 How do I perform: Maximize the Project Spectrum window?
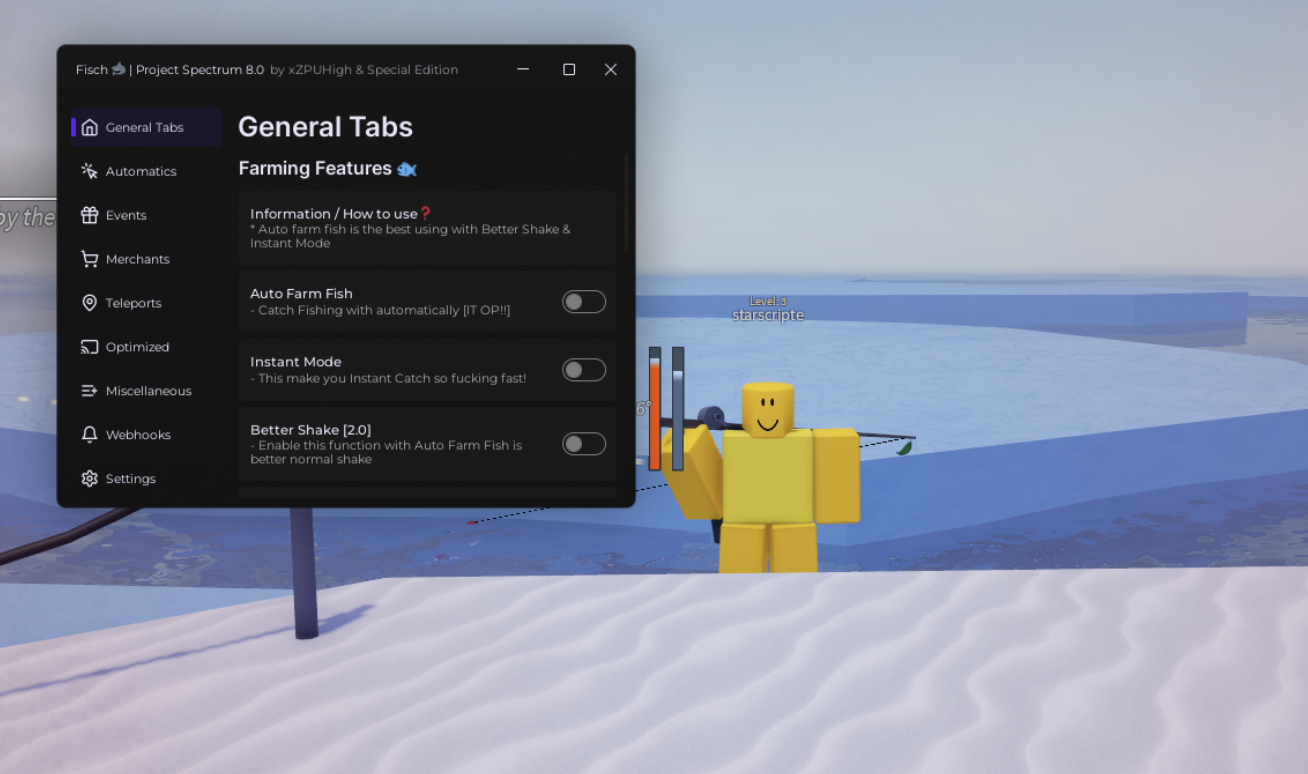click(x=569, y=69)
